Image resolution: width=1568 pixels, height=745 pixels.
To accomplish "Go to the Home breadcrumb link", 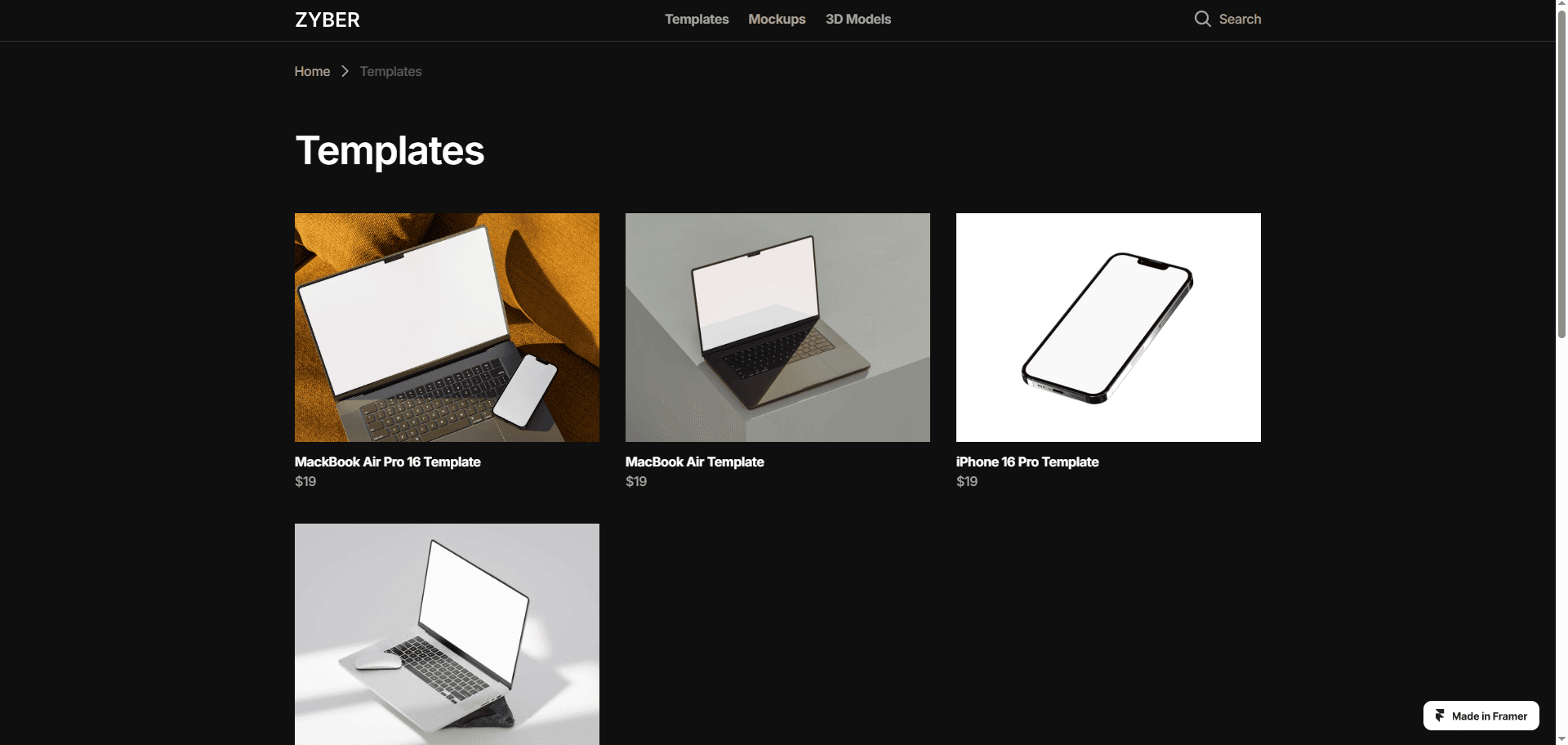I will point(312,71).
